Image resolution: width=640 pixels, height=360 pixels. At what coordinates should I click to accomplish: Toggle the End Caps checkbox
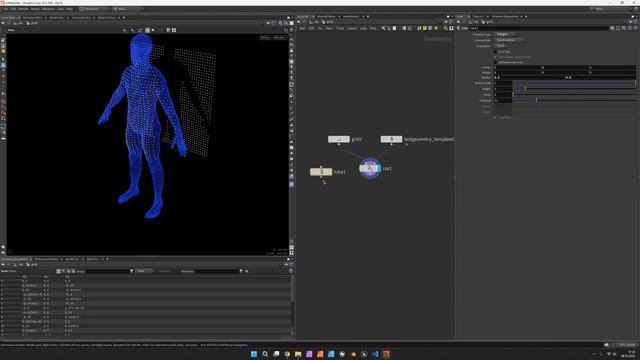click(496, 52)
